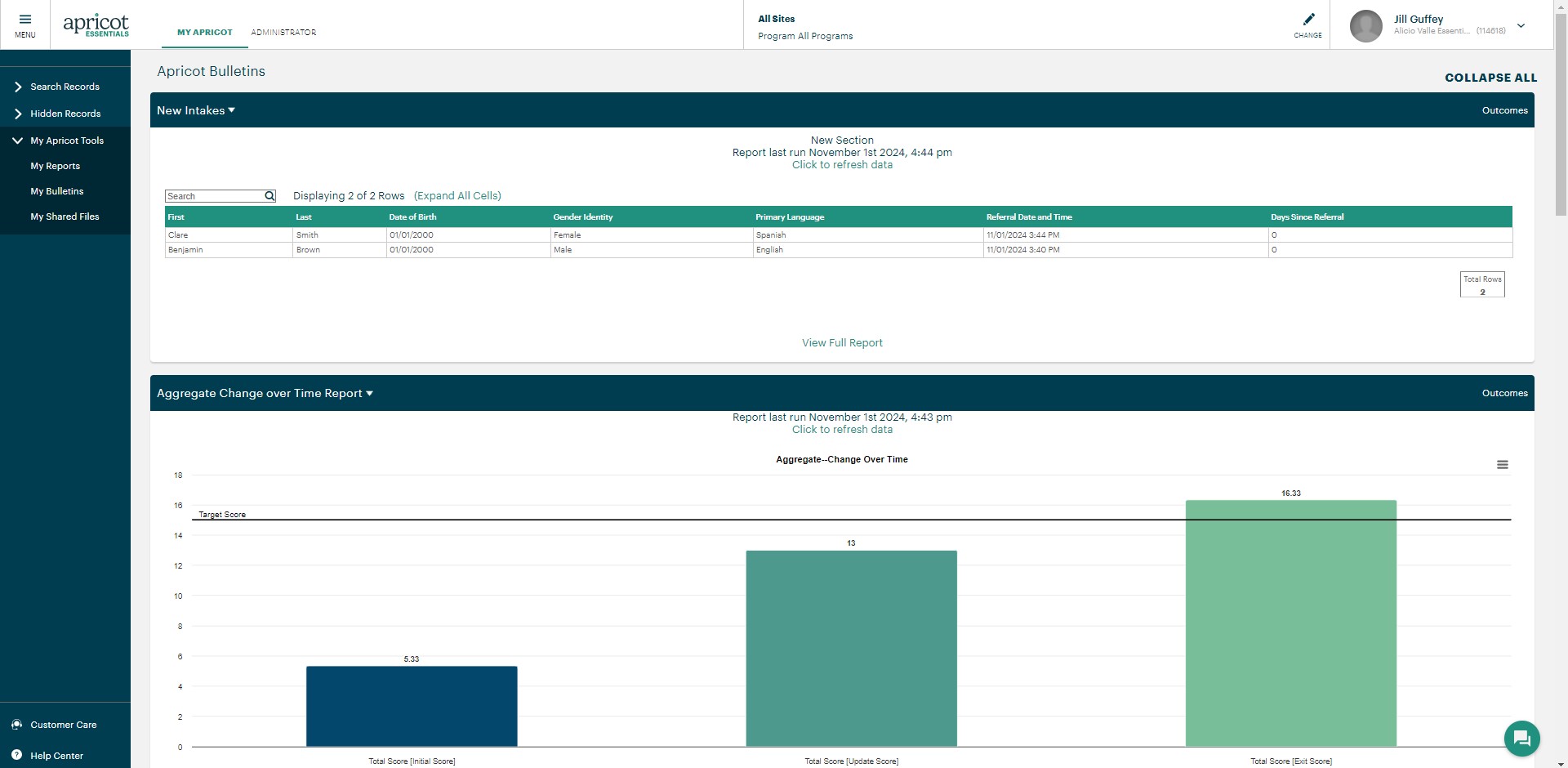Click COLLAPSE ALL button

1490,78
